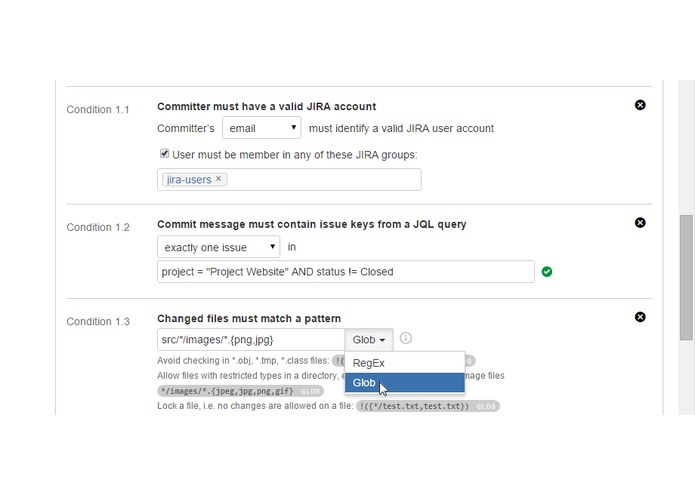Click the JQL query text field
The width and height of the screenshot is (695, 494).
point(346,272)
